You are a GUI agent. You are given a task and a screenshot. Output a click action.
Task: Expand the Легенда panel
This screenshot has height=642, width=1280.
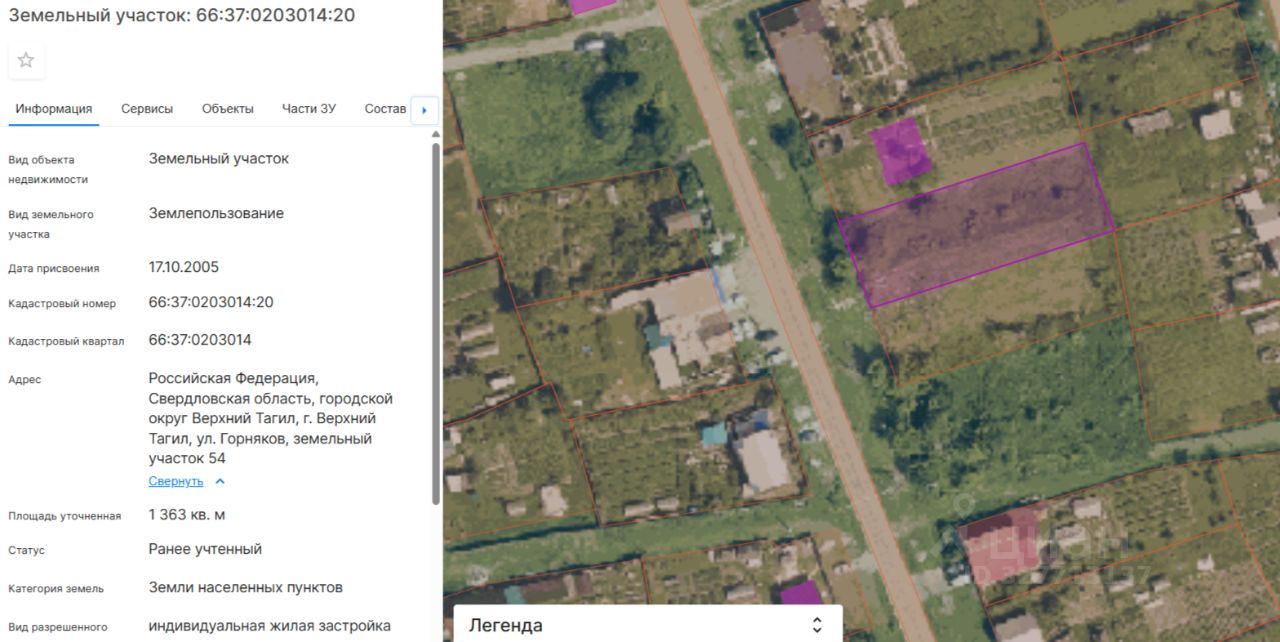tap(816, 625)
